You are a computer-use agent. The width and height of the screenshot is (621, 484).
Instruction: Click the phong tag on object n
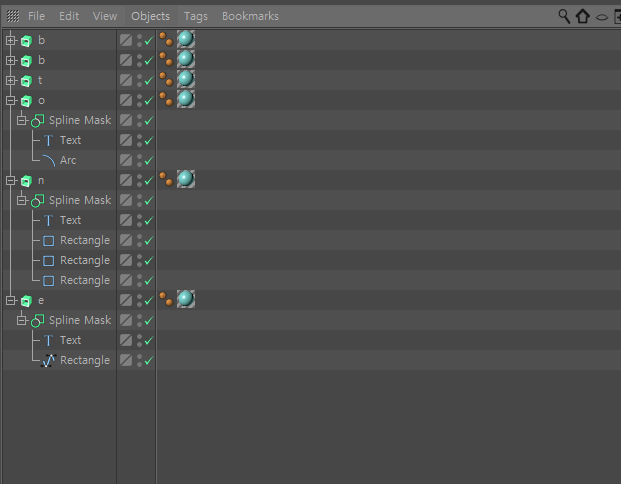pyautogui.click(x=166, y=179)
